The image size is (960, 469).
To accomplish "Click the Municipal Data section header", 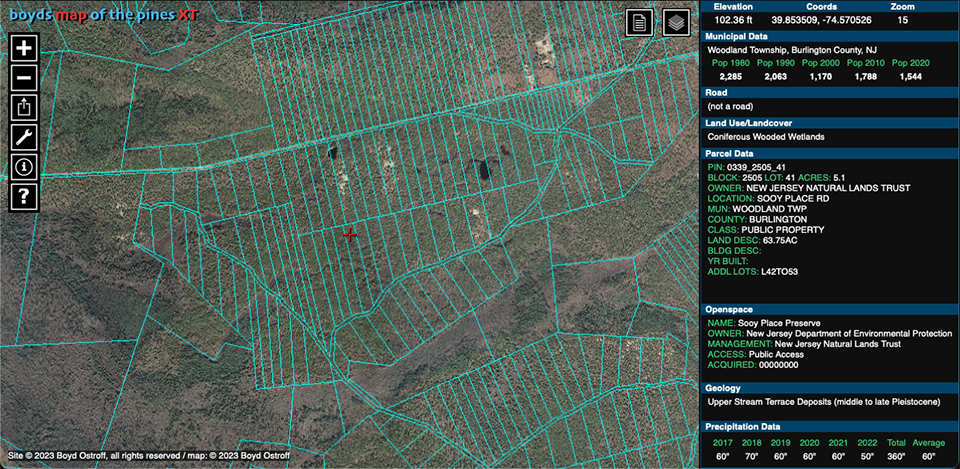I will [x=830, y=37].
